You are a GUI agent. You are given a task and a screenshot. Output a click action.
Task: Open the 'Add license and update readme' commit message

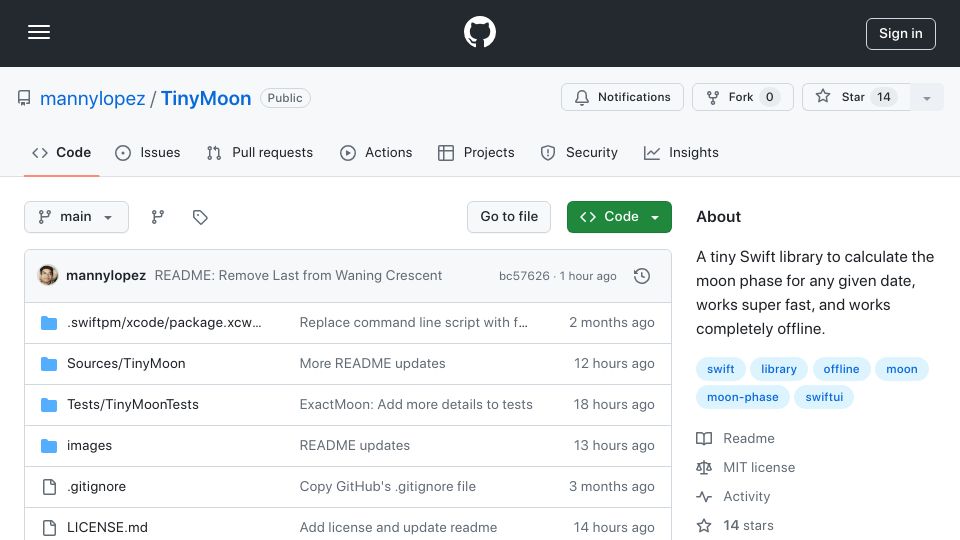[x=398, y=528]
